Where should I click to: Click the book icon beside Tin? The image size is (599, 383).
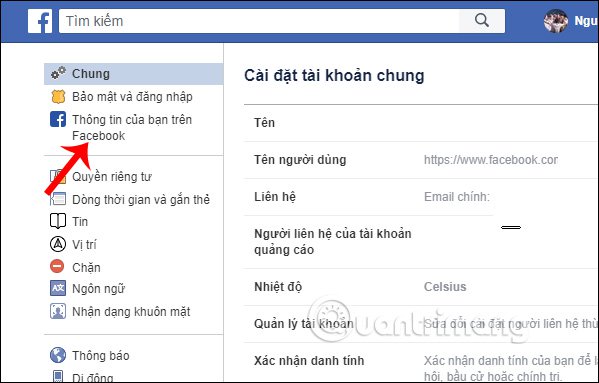[x=58, y=221]
